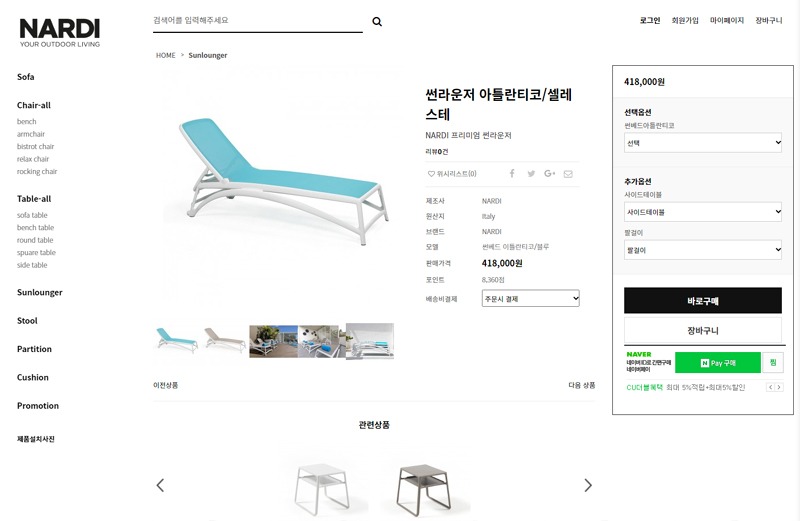Select the beige sunlounger thumbnail
800x521 pixels.
[225, 340]
